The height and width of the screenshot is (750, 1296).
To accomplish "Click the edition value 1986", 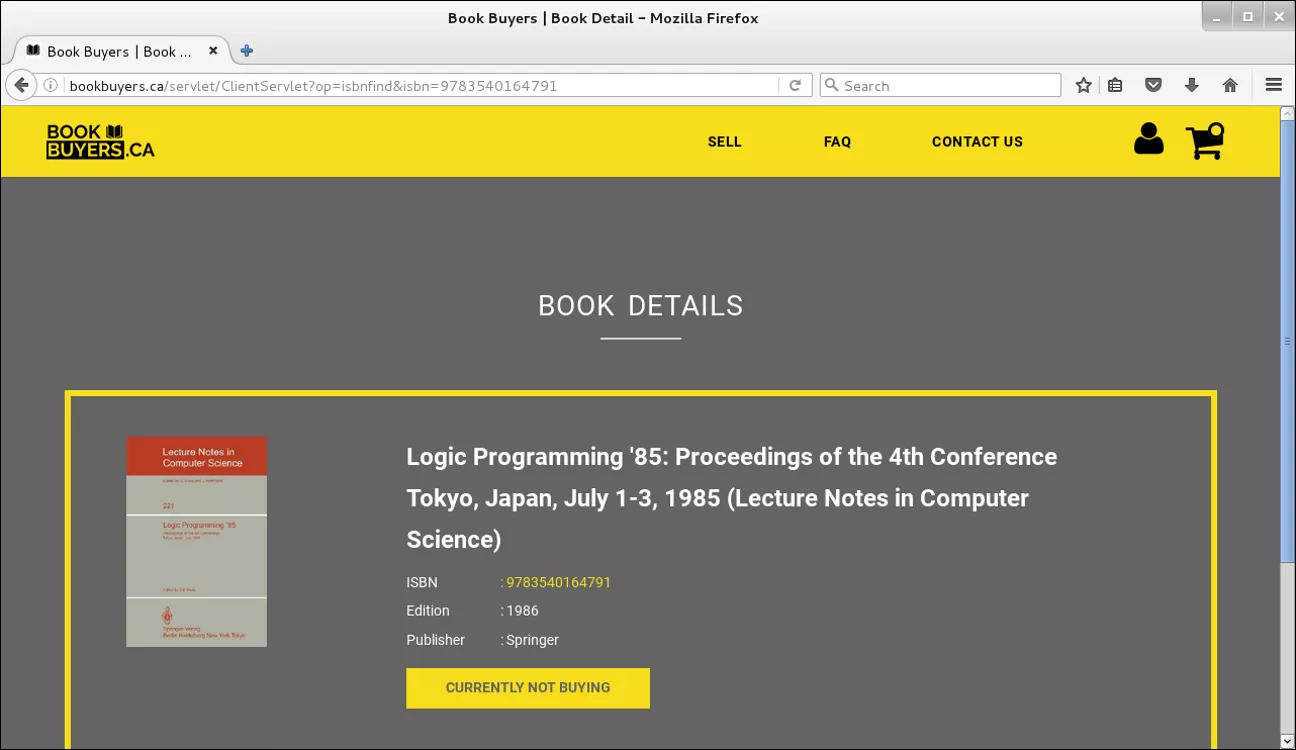I will 522,611.
